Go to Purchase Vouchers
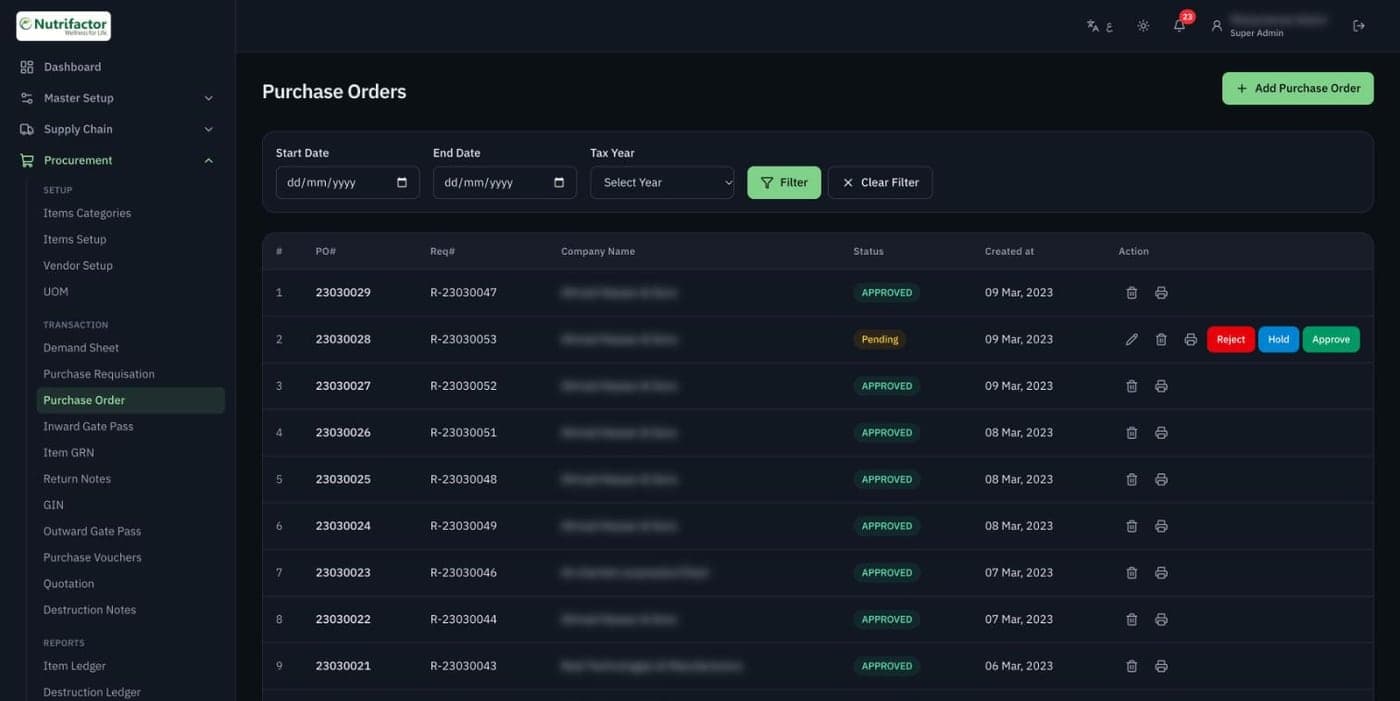The image size is (1400, 701). (x=92, y=557)
